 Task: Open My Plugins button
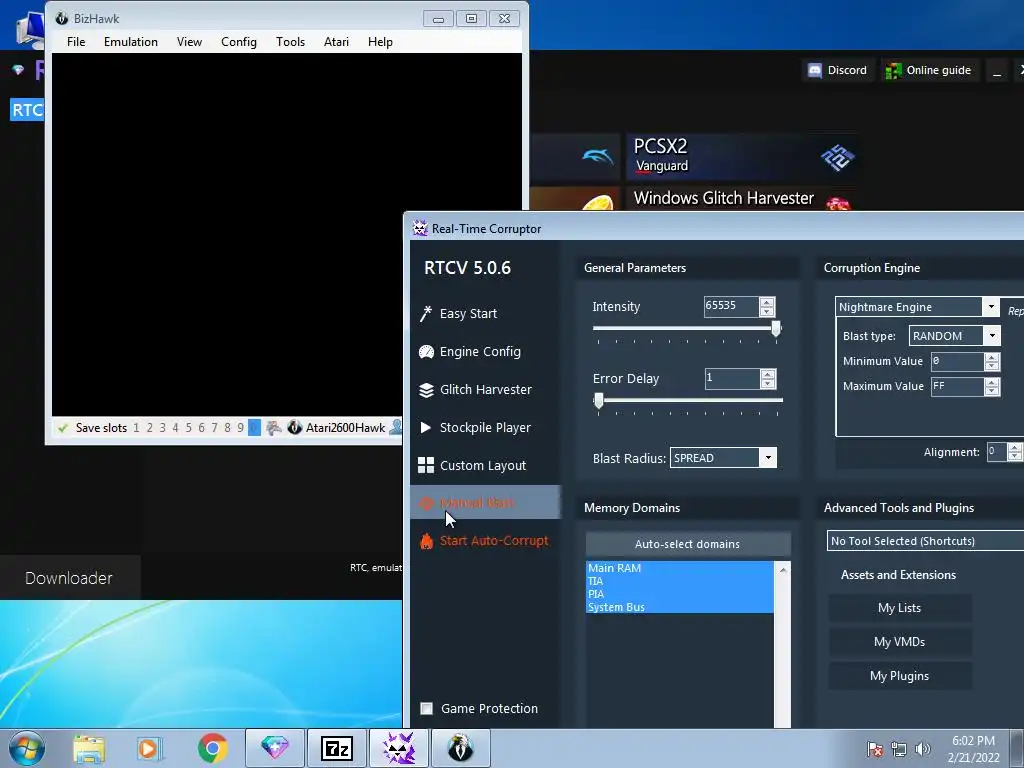pos(899,676)
